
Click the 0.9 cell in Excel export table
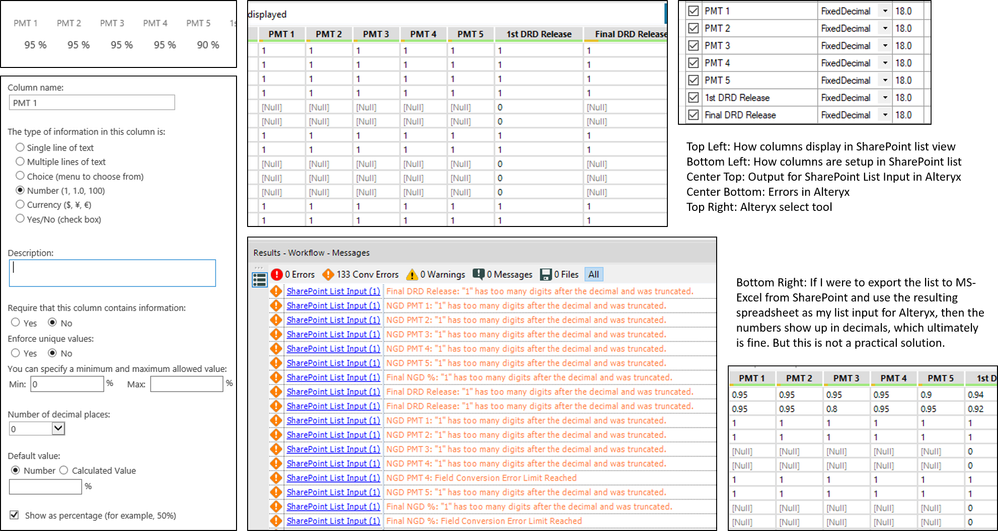pyautogui.click(x=940, y=395)
